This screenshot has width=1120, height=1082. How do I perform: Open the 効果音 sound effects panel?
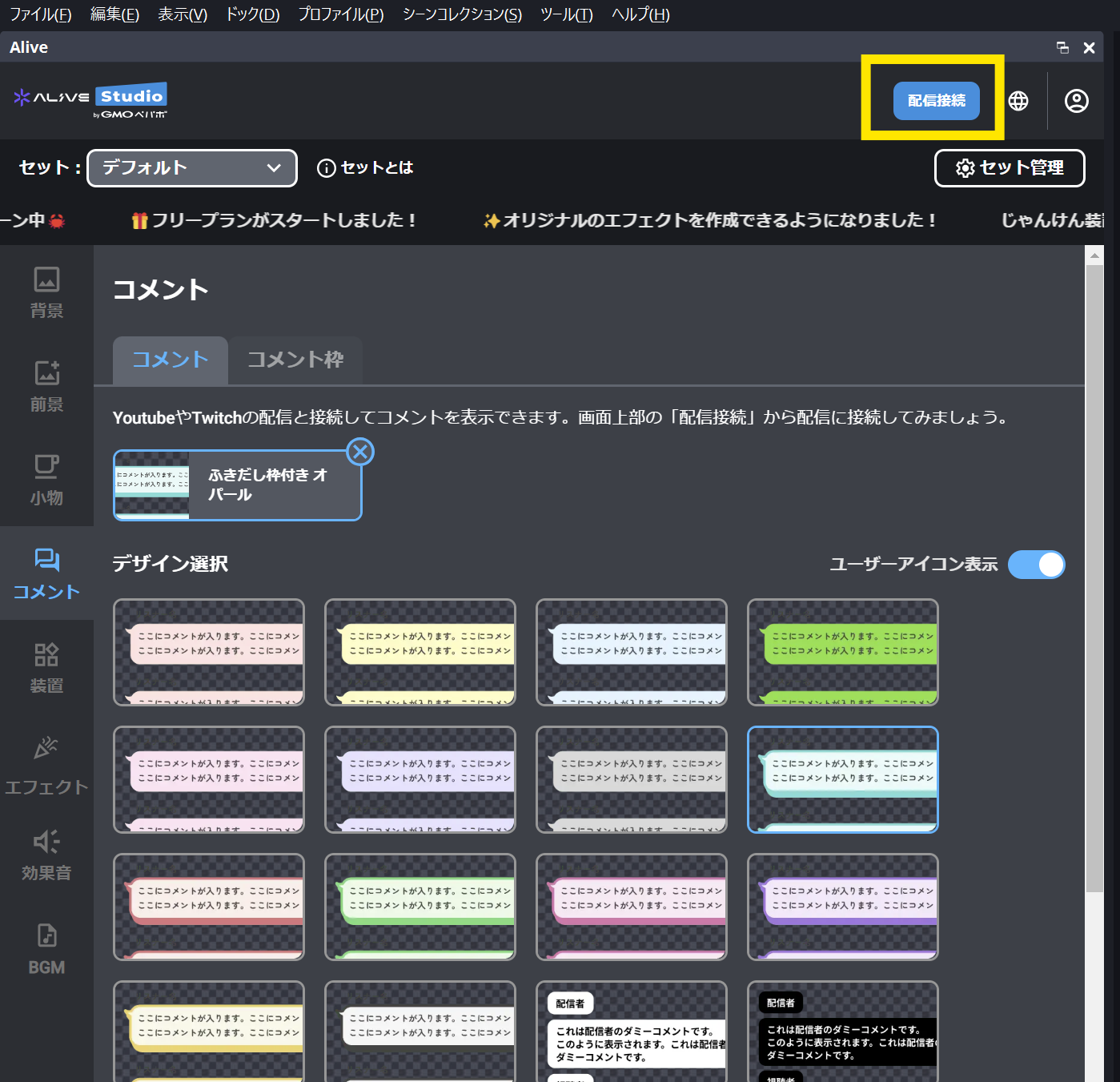(x=46, y=855)
